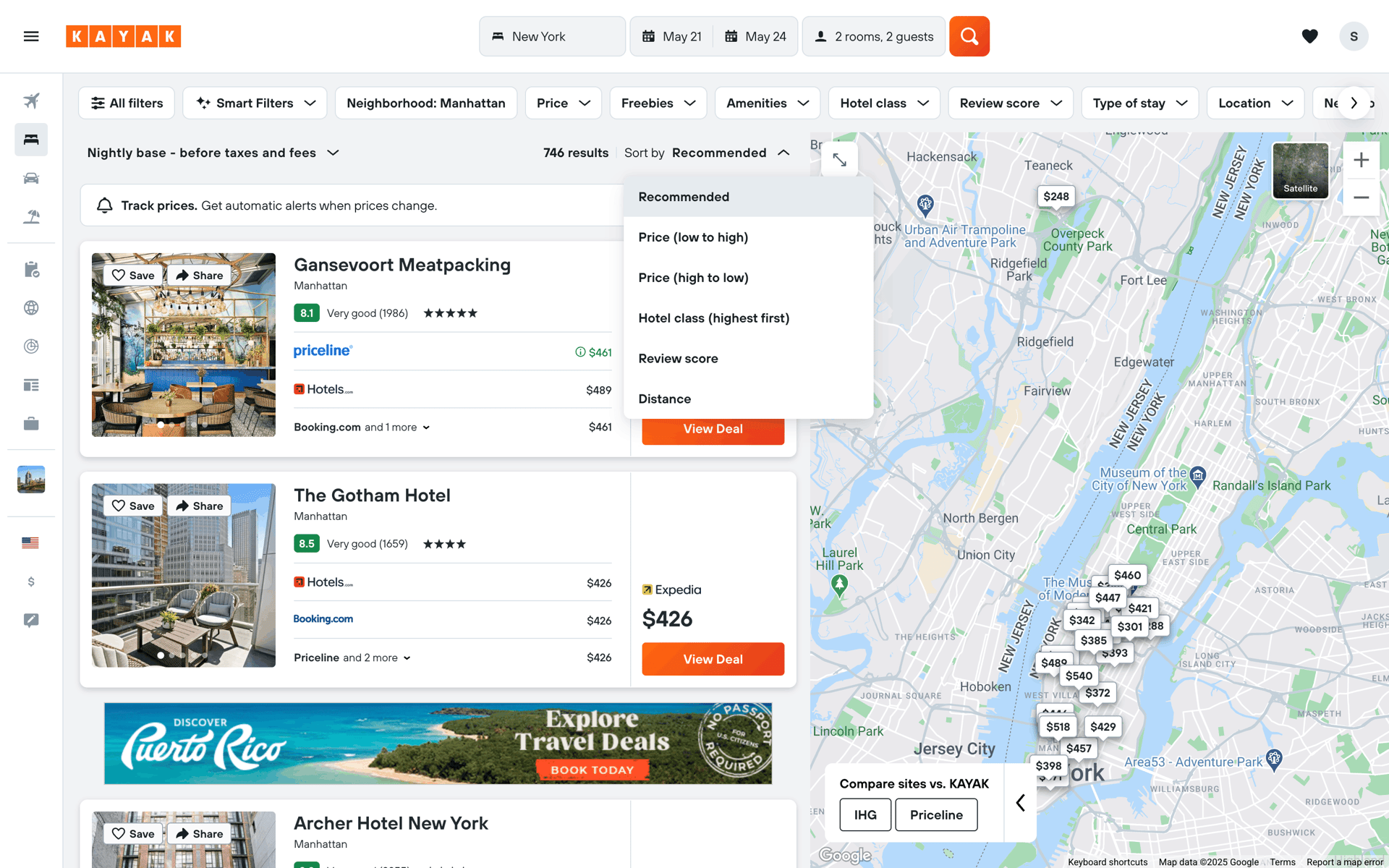Click Neighborhood: Manhattan filter chip
This screenshot has height=868, width=1389.
pos(425,103)
